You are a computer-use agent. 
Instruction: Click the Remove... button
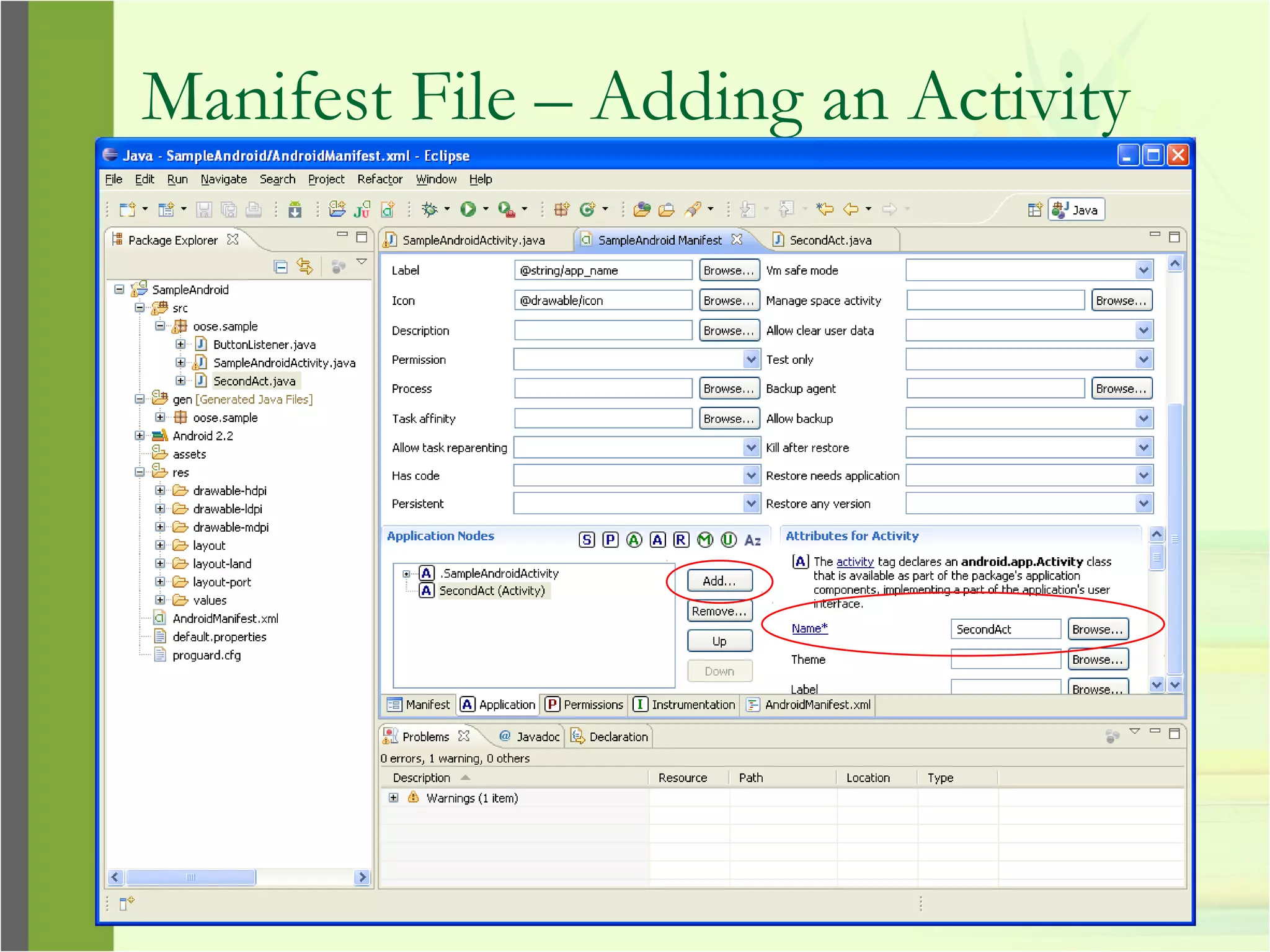point(719,611)
